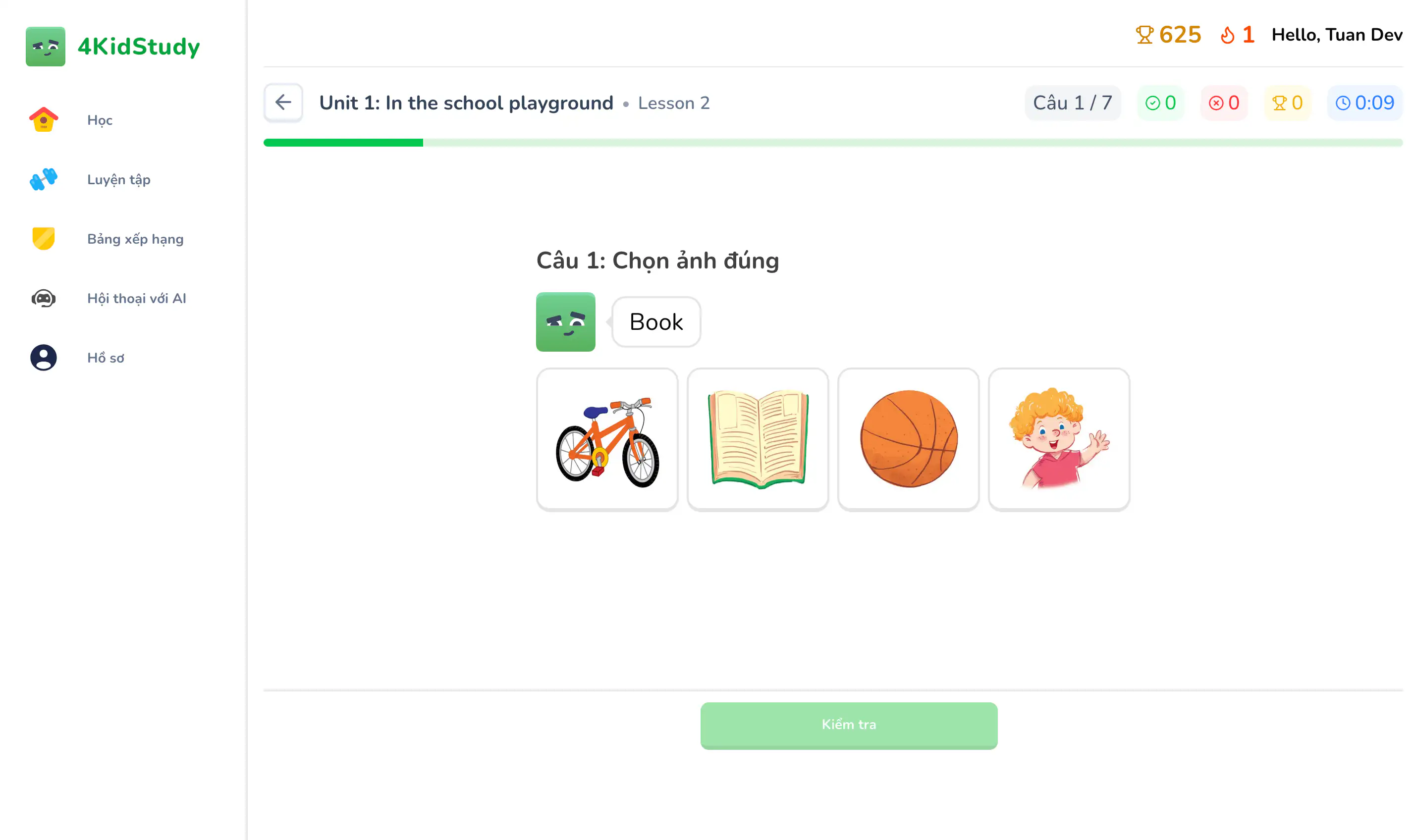This screenshot has width=1413, height=840.
Task: Go back with the left arrow button
Action: [x=283, y=103]
